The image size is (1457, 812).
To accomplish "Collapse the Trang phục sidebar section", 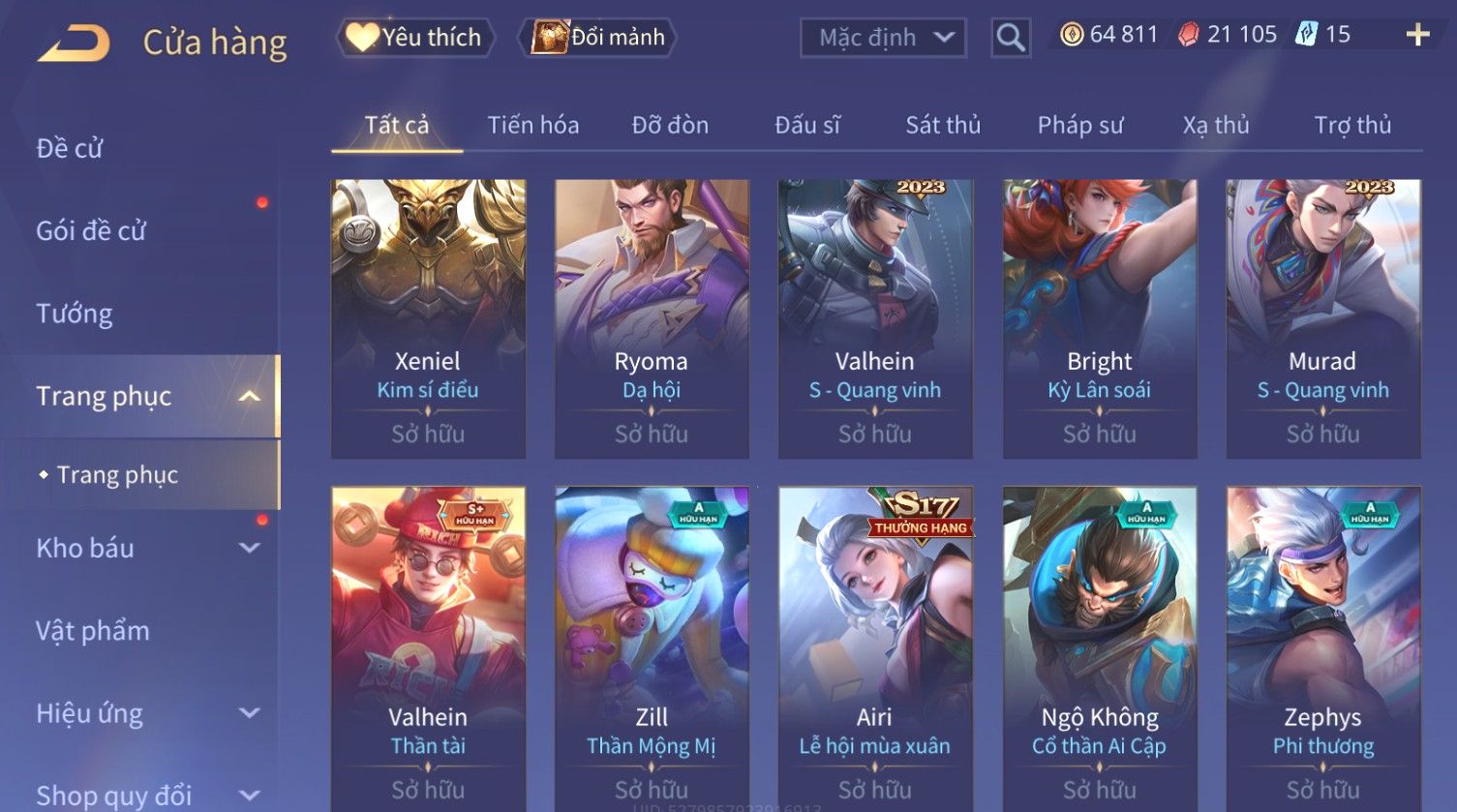I will 249,397.
